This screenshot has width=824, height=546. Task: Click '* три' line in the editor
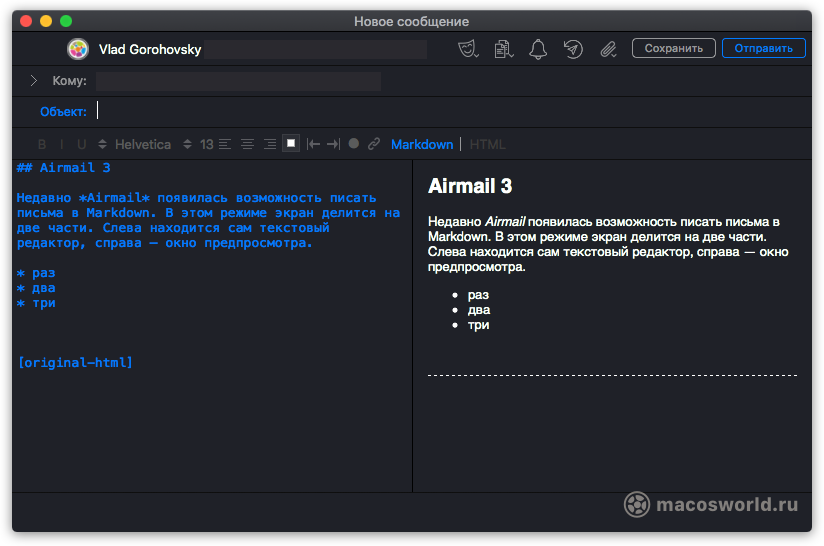[36, 303]
